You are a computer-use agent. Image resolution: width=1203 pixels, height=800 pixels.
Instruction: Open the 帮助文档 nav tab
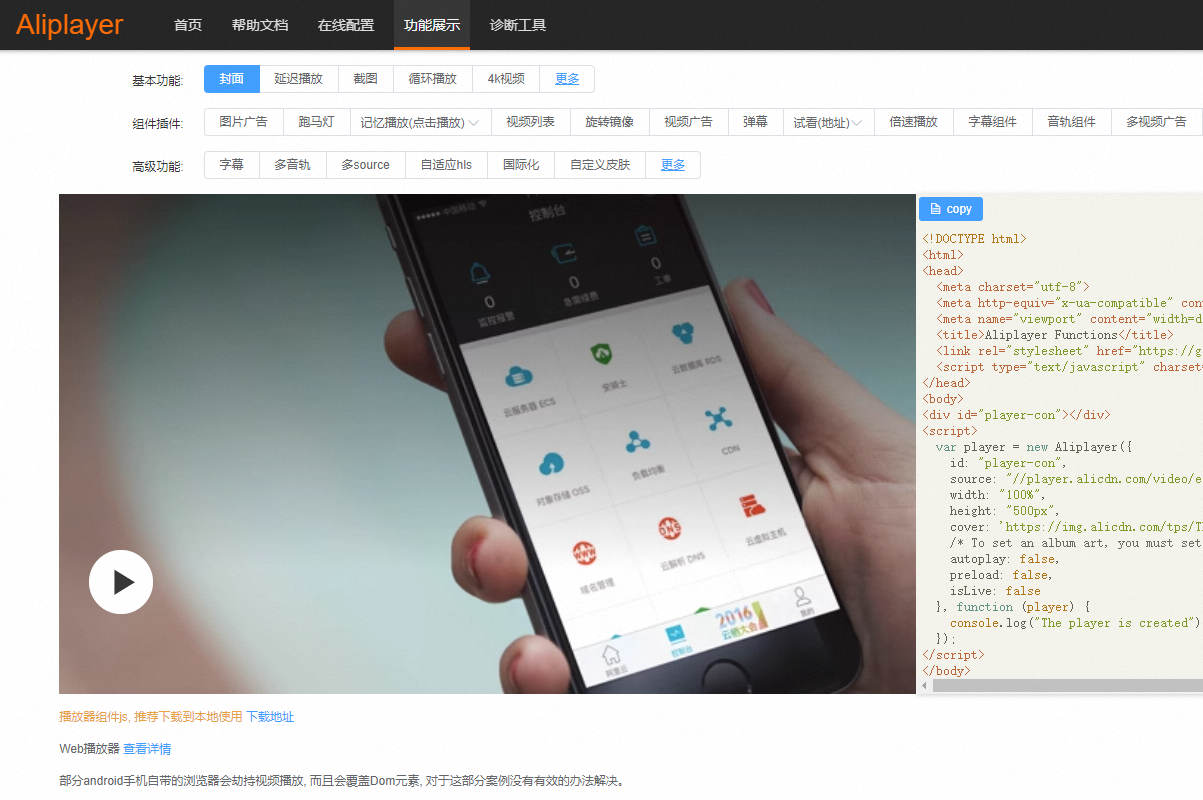(x=260, y=25)
